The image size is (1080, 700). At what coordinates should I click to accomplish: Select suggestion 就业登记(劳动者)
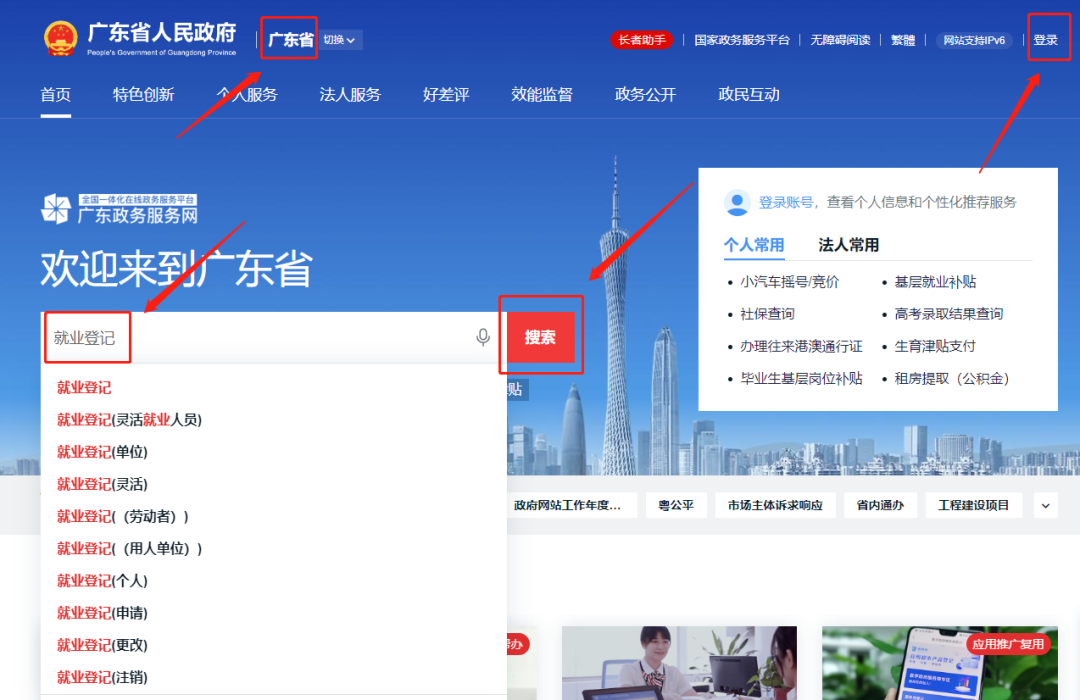pyautogui.click(x=123, y=516)
